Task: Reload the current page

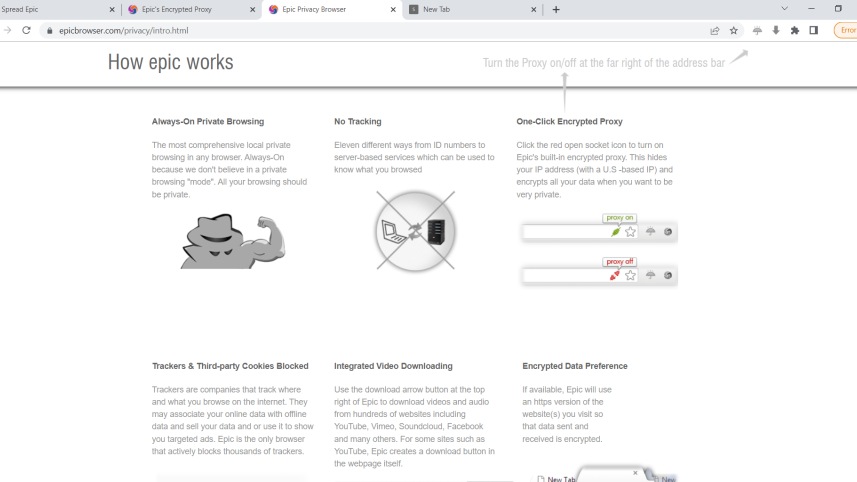Action: 26,31
